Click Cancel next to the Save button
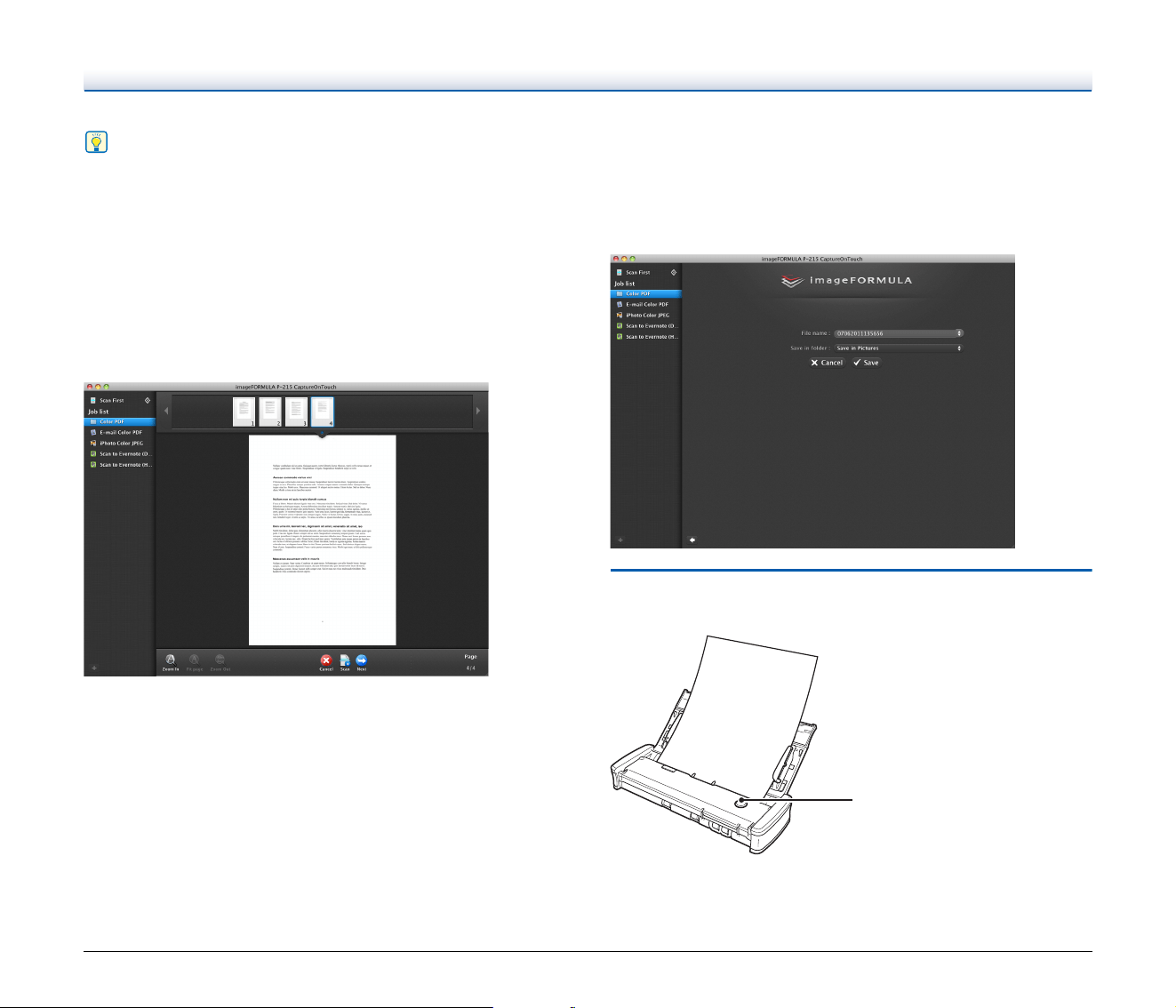 click(827, 363)
